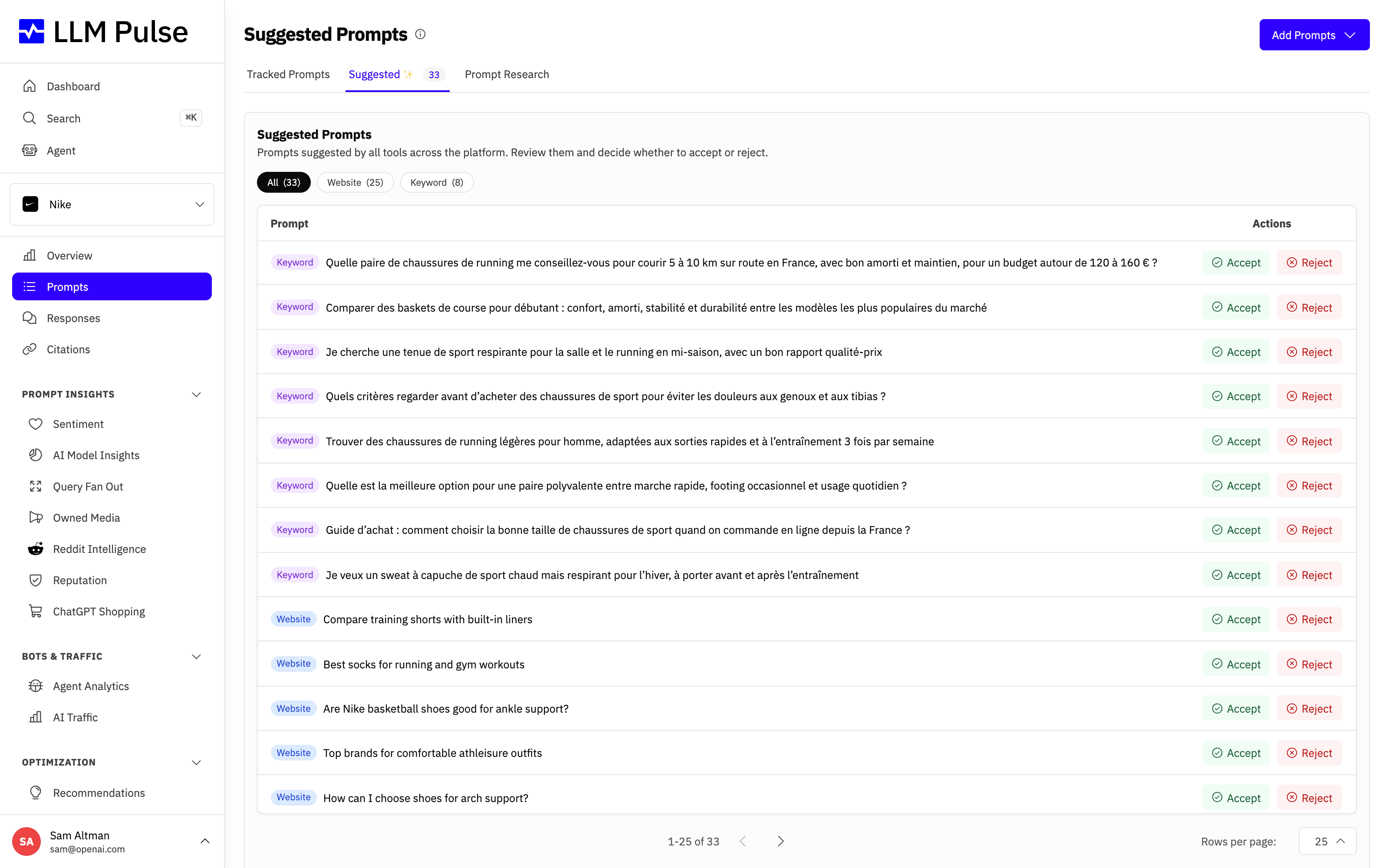
Task: Click the Nike brand logo icon
Action: click(x=30, y=204)
